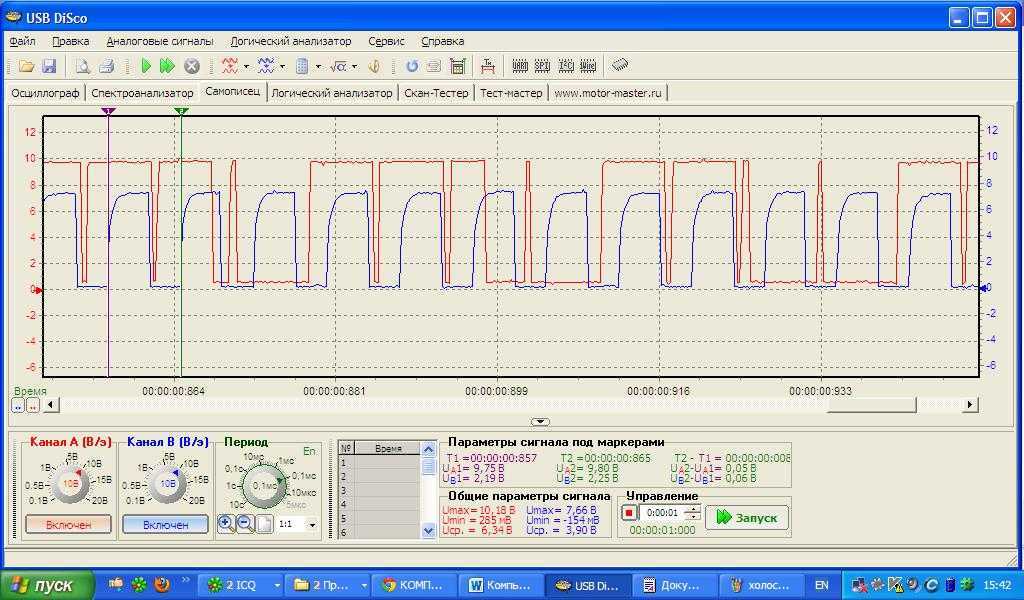Click the horizontal time scrollbar under graph
1024x600 pixels.
pos(500,405)
